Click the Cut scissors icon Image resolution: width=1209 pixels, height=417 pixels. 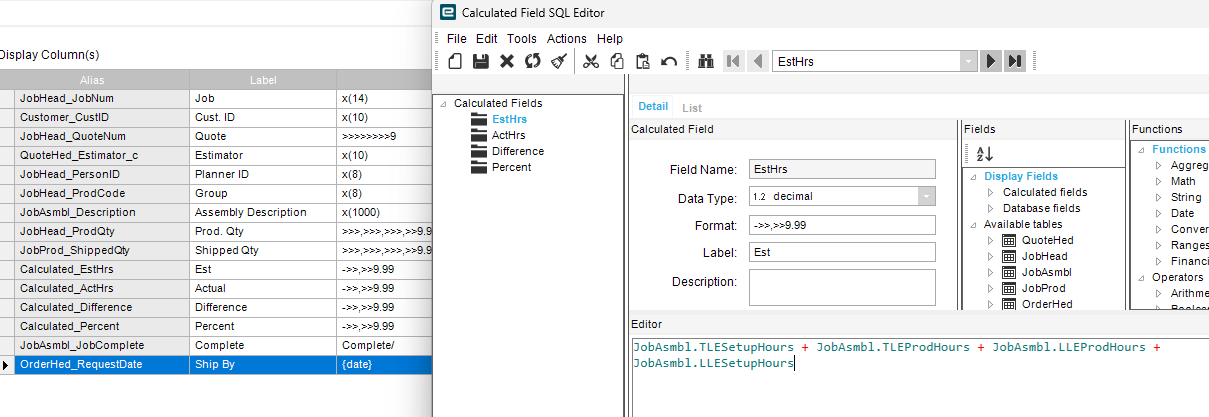[591, 61]
